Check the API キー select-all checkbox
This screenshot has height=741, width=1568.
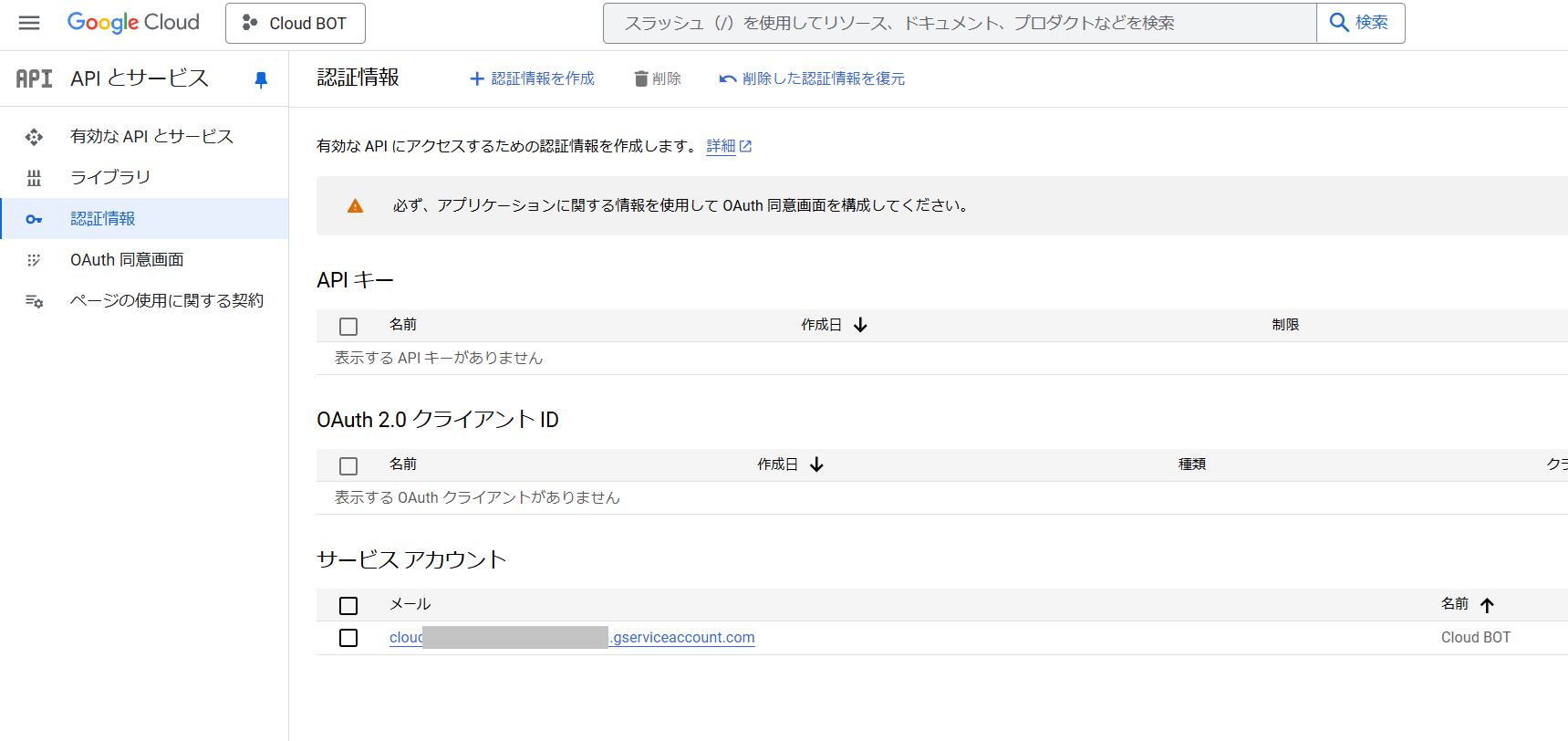tap(348, 326)
